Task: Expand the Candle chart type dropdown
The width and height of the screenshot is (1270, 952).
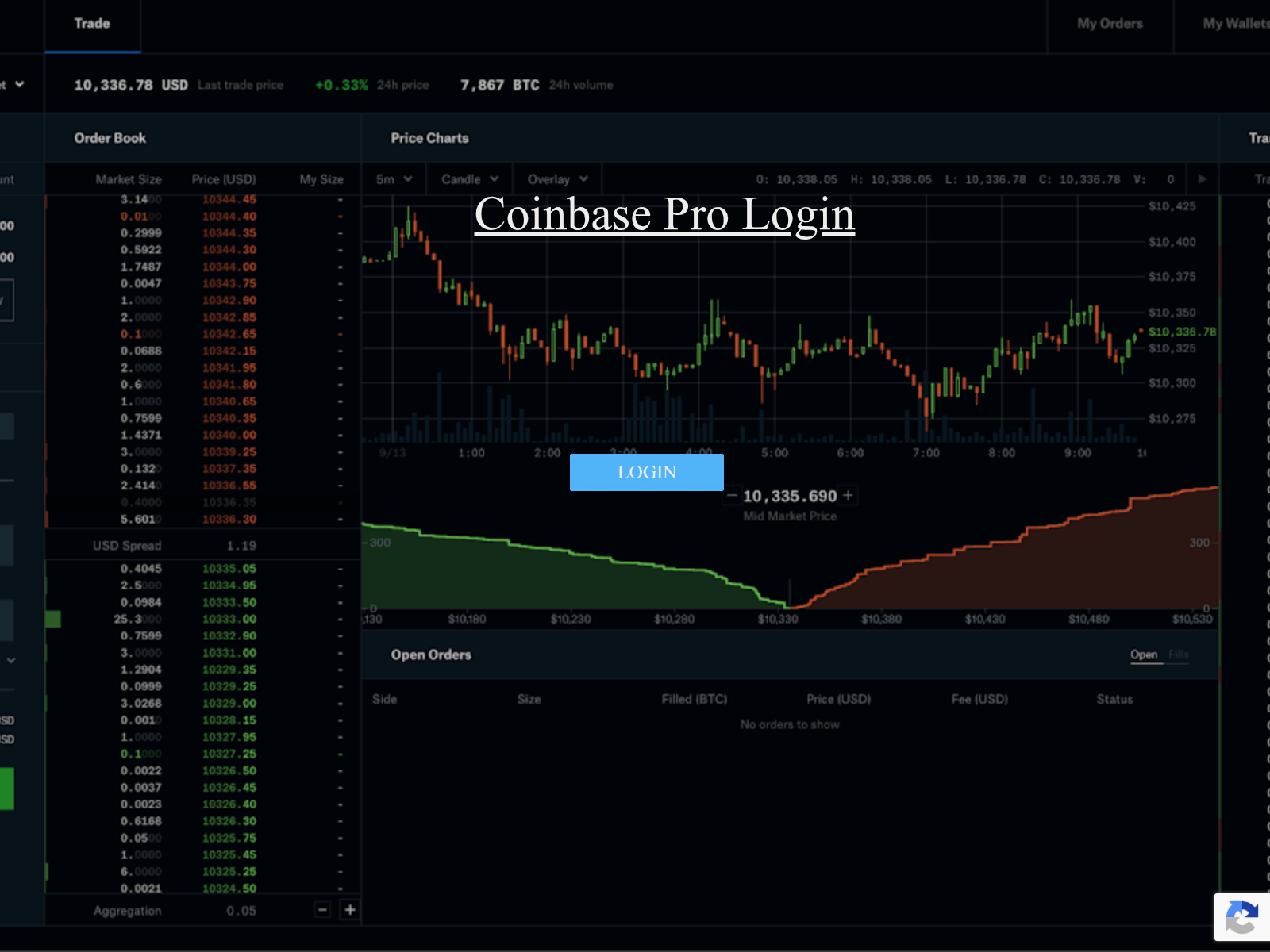Action: (x=470, y=179)
